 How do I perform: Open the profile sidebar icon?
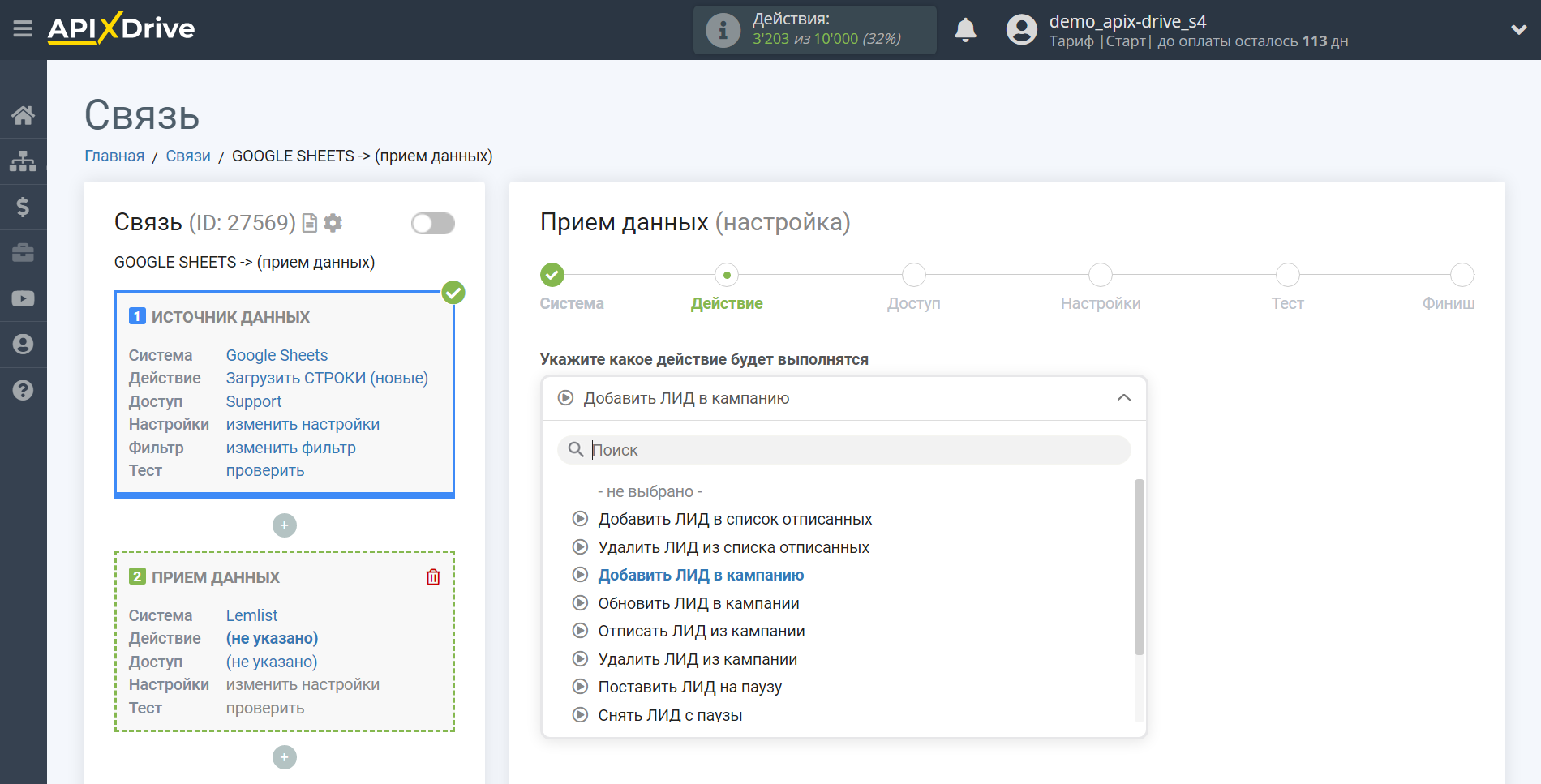23,345
